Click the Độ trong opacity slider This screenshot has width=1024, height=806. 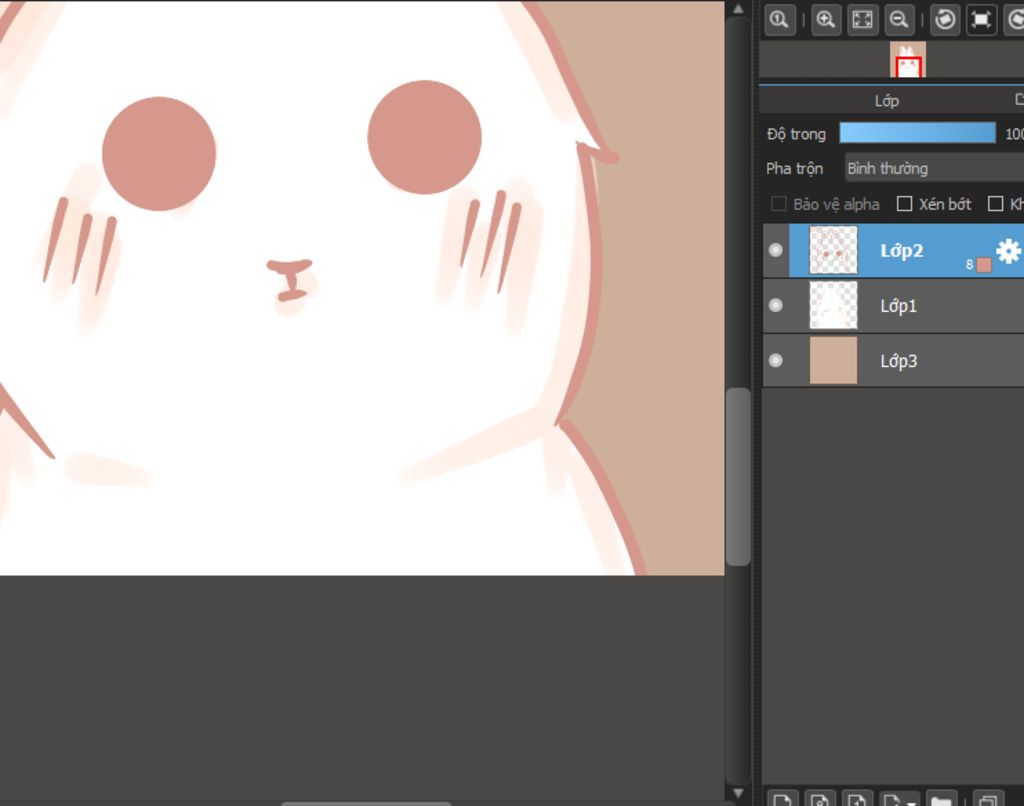pyautogui.click(x=918, y=133)
